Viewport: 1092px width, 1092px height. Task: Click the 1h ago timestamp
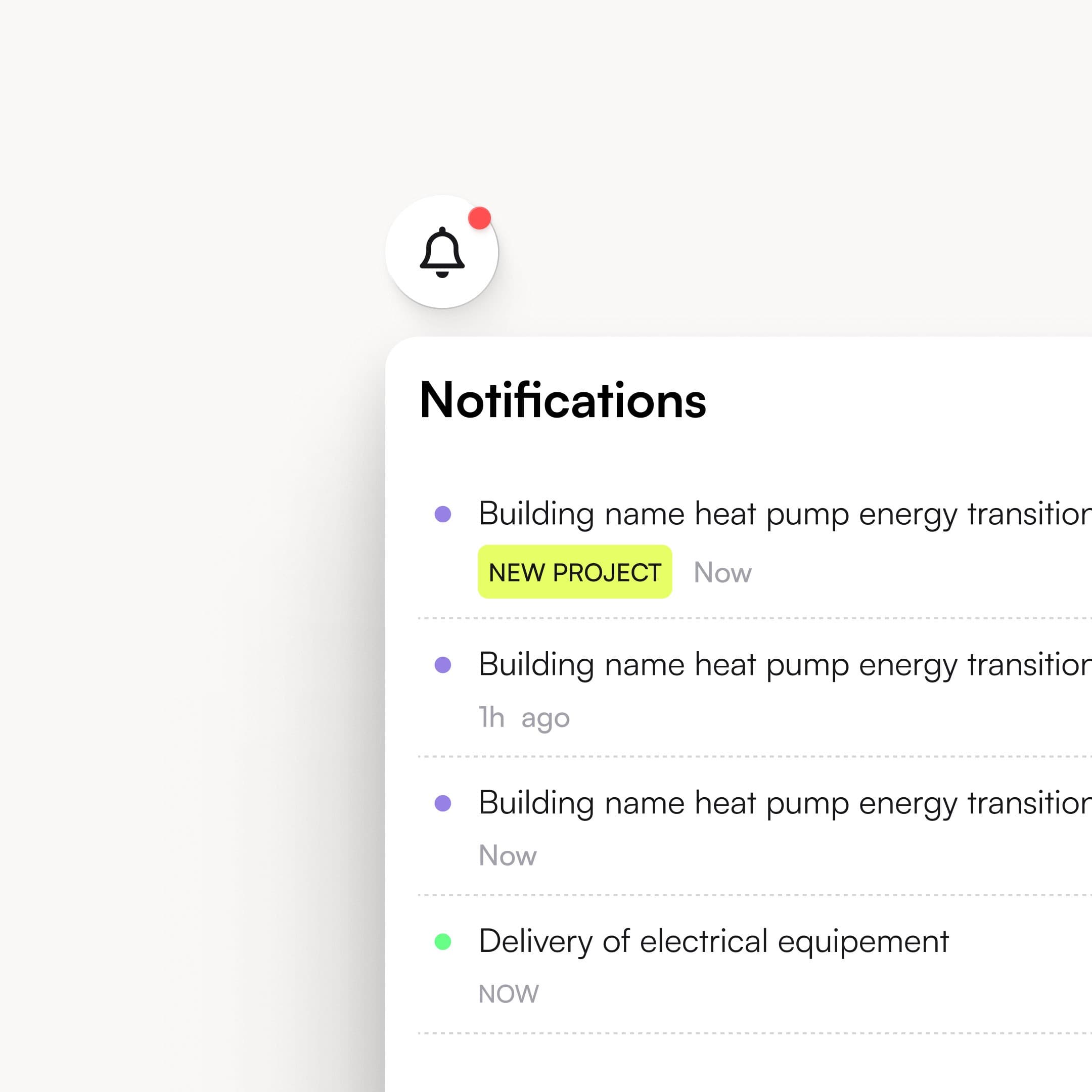524,718
